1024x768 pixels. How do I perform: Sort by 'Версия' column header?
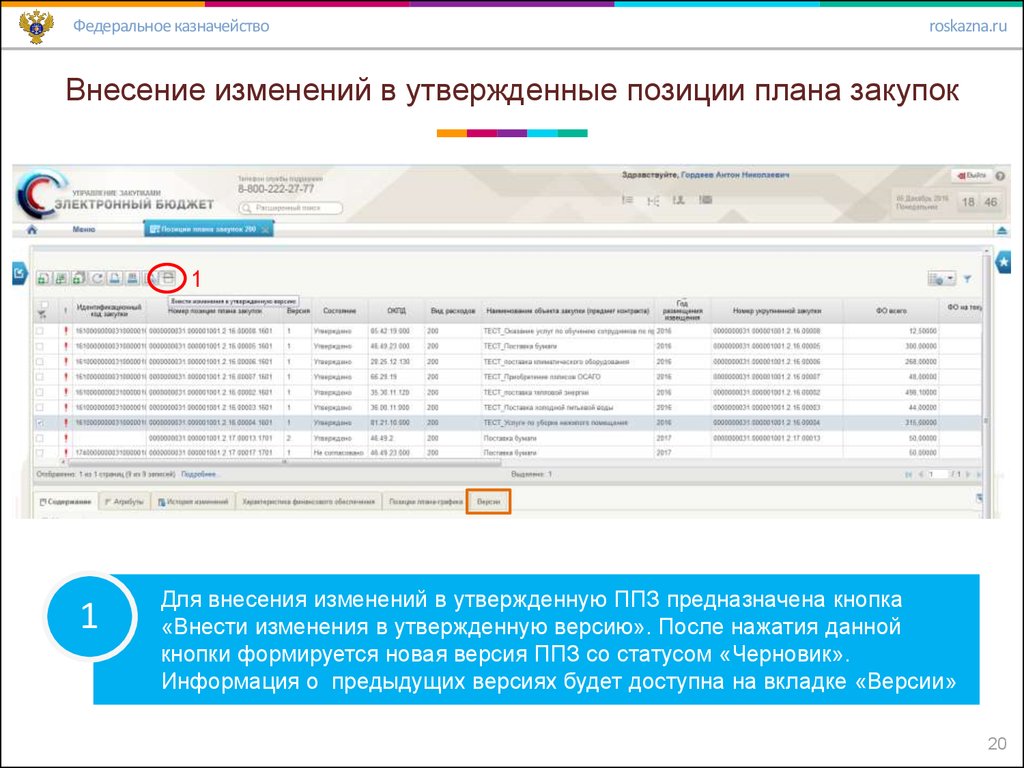[298, 311]
